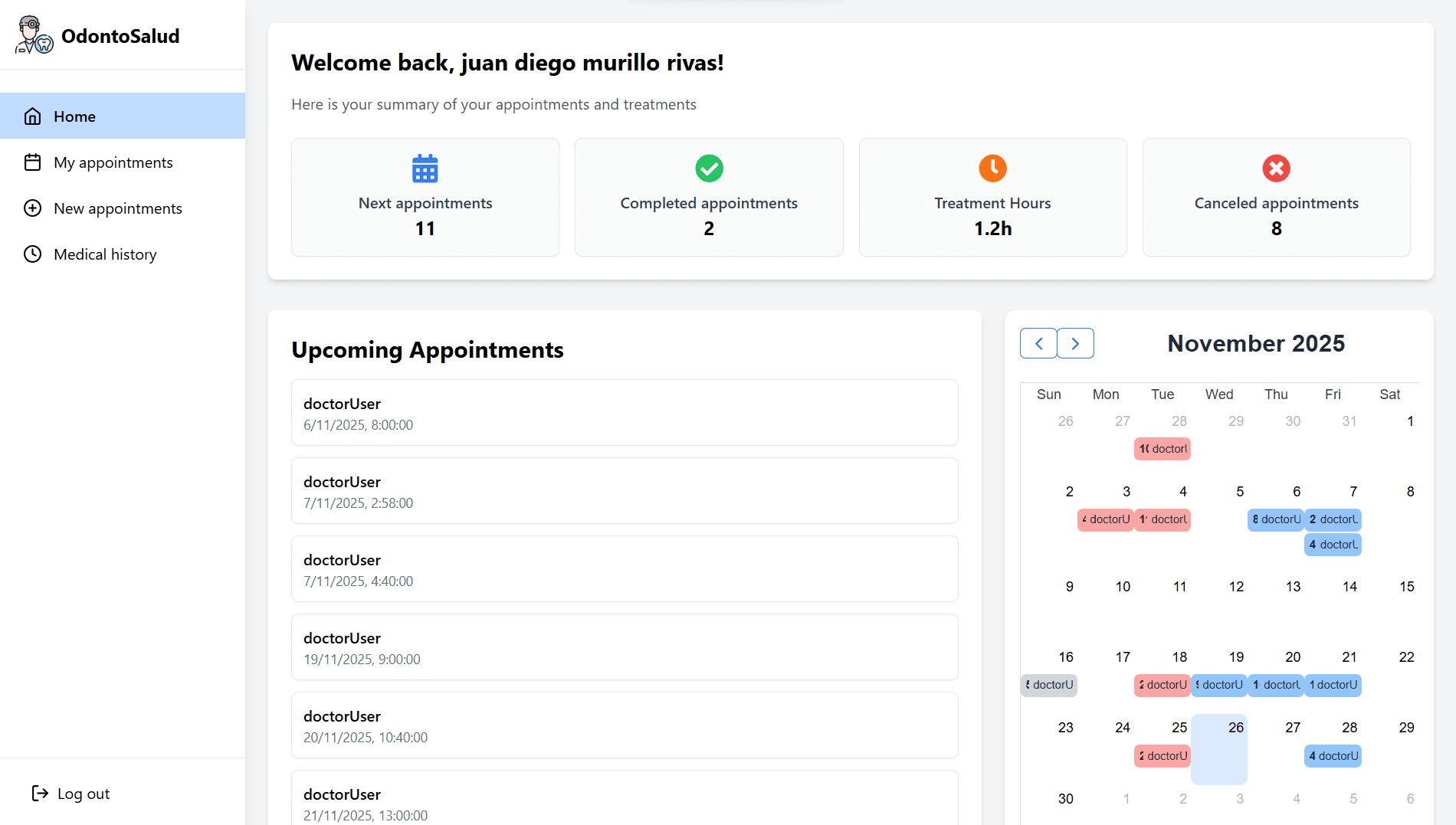1456x825 pixels.
Task: Click the Home house icon in sidebar
Action: [32, 116]
